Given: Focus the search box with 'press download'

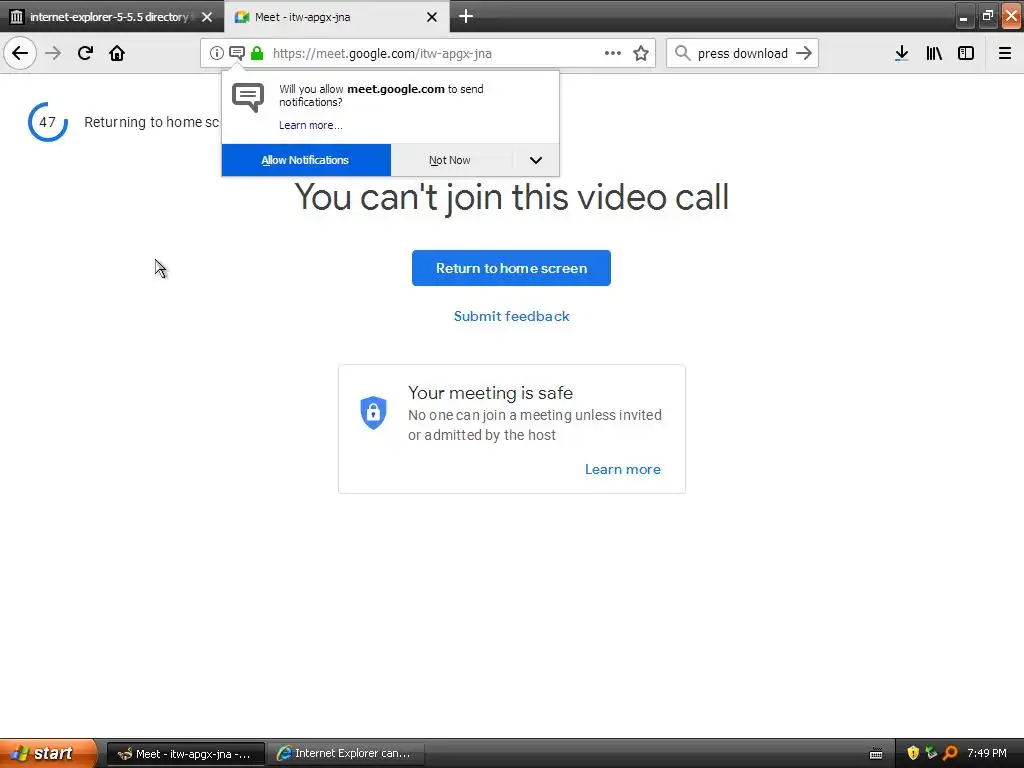Looking at the screenshot, I should click(x=743, y=53).
